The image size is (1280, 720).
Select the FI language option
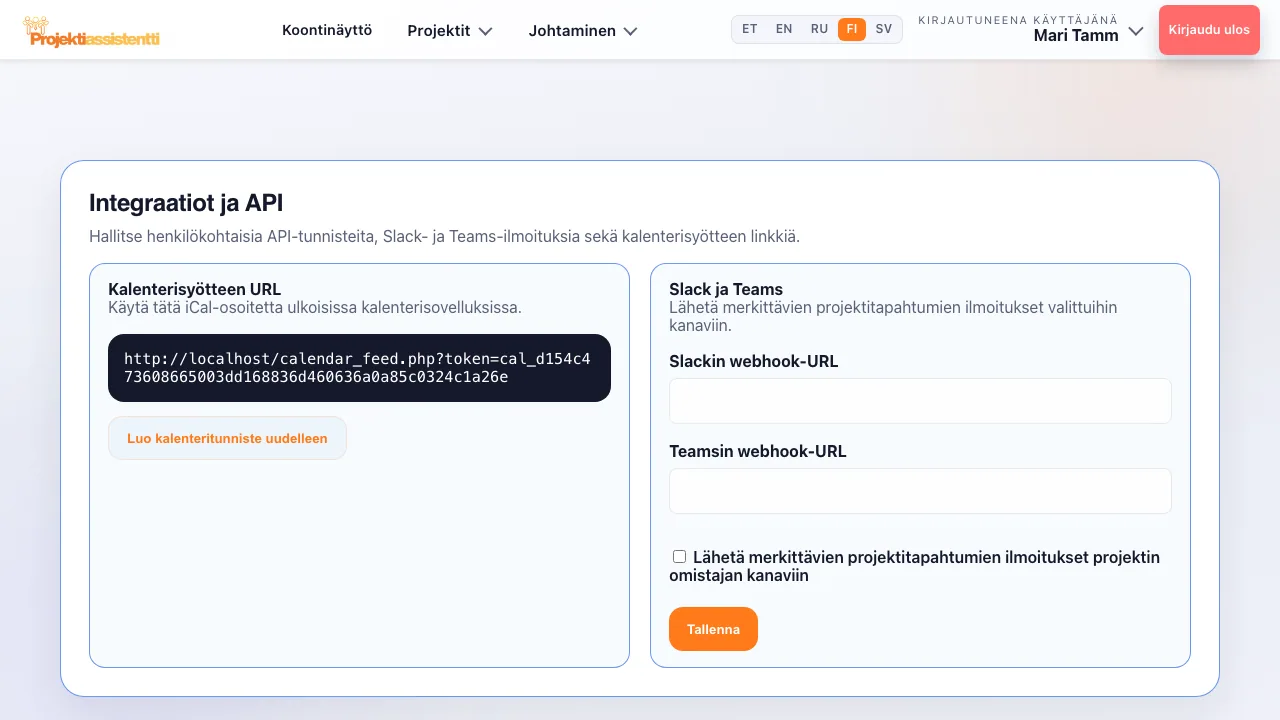point(852,29)
